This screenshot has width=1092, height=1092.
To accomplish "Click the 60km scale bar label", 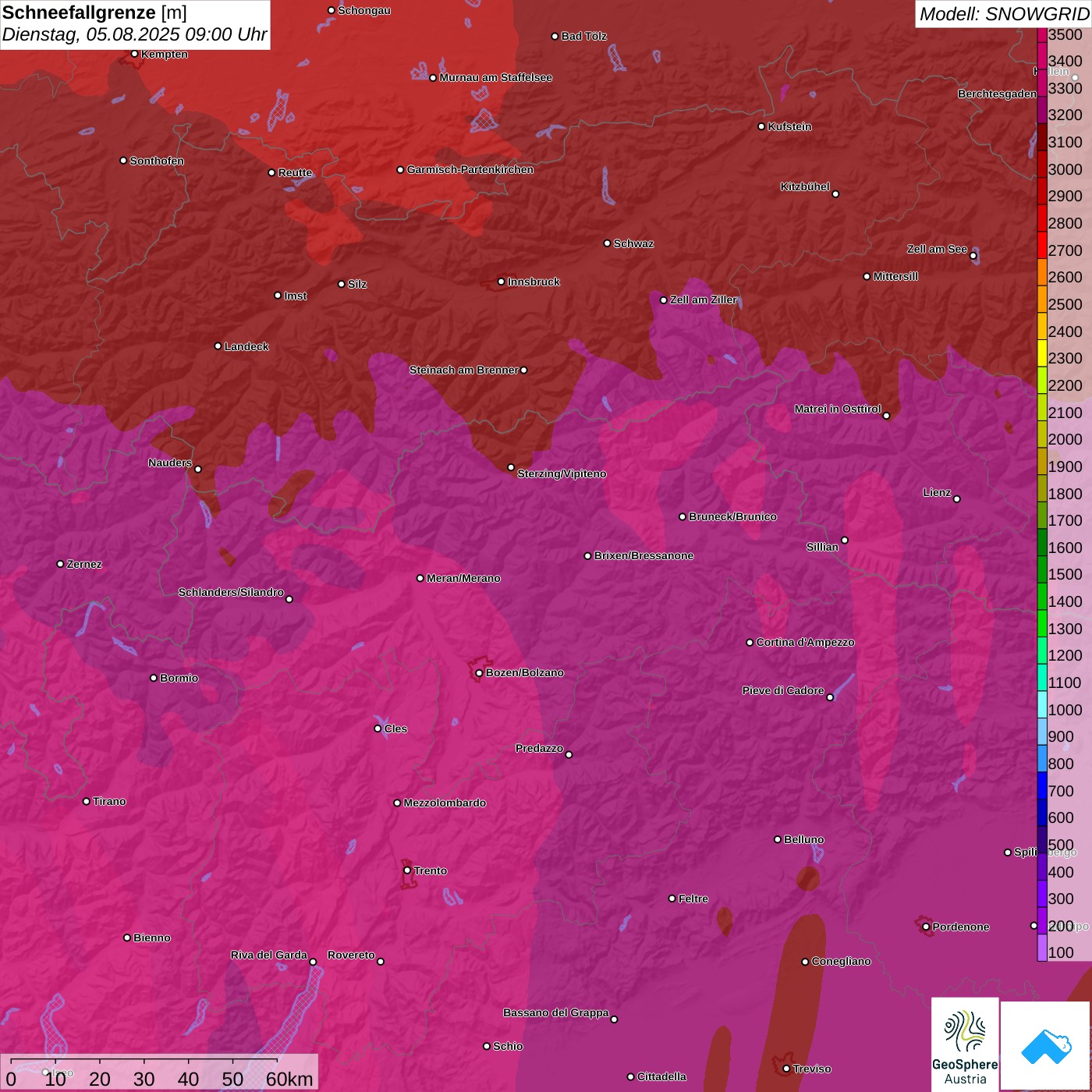I will [x=289, y=1080].
